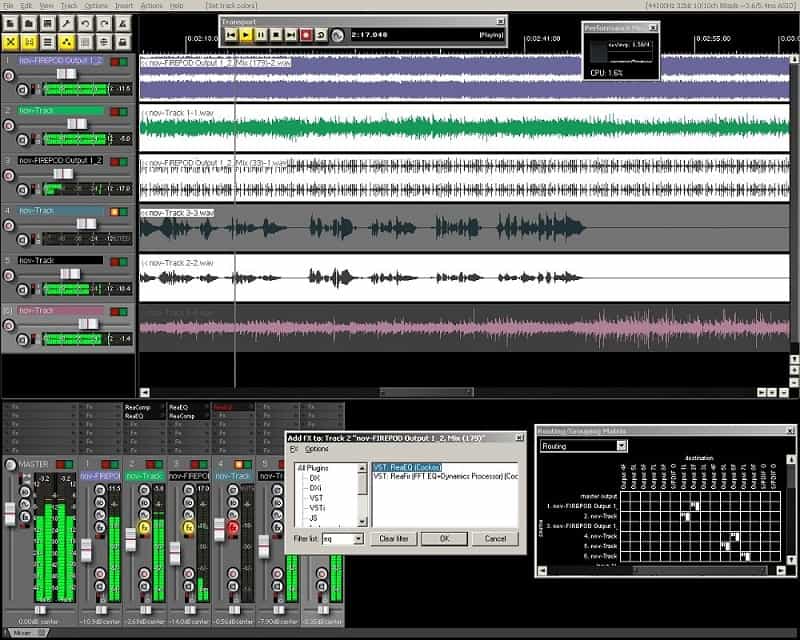Click the Clear filter button
The width and height of the screenshot is (800, 640).
[x=392, y=538]
